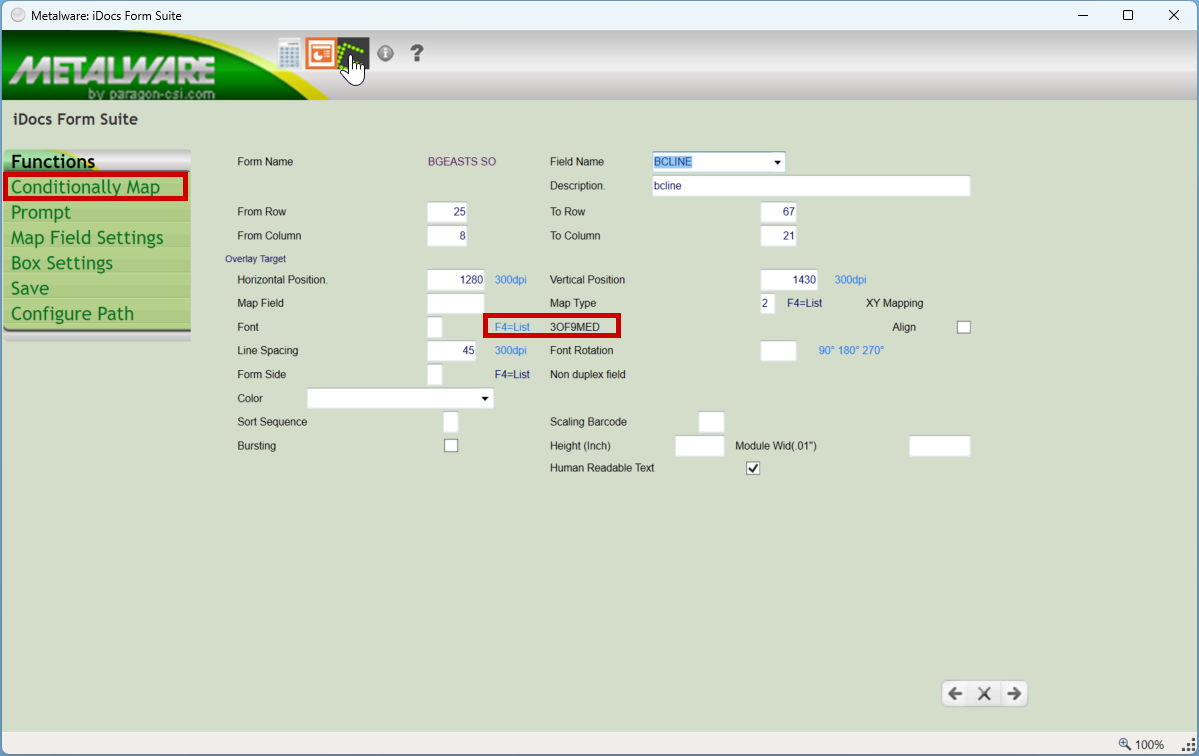Click the X cancel navigation button
The image size is (1199, 756).
click(984, 693)
